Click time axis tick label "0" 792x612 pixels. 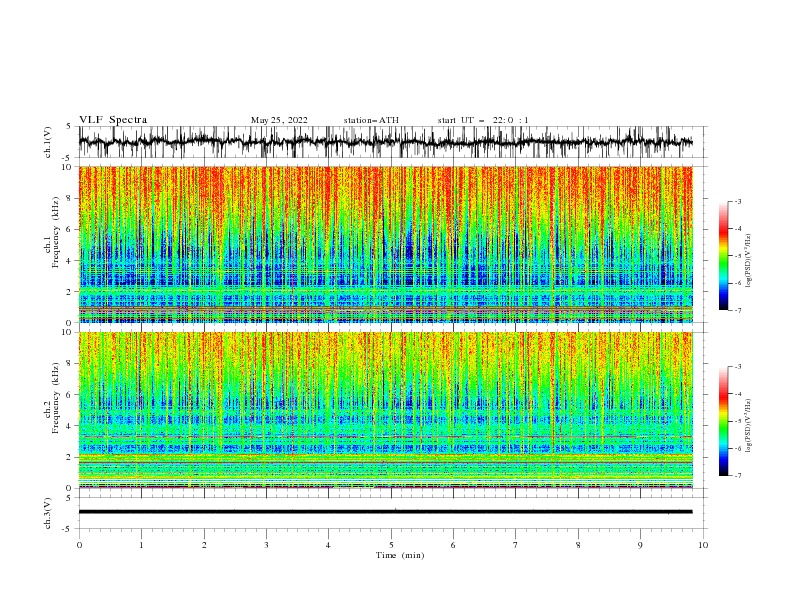click(79, 545)
